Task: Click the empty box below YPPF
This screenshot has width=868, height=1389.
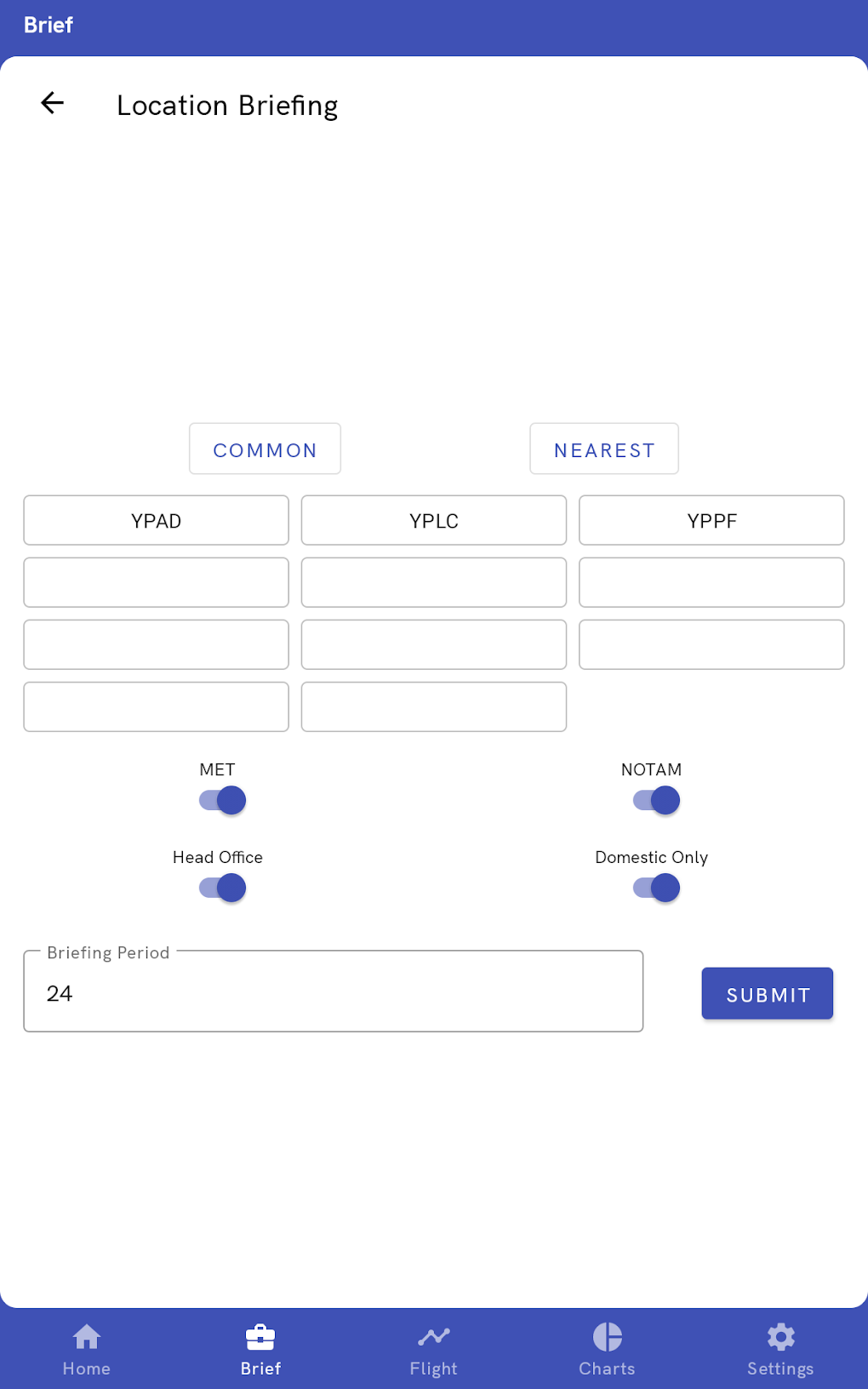Action: 711,582
